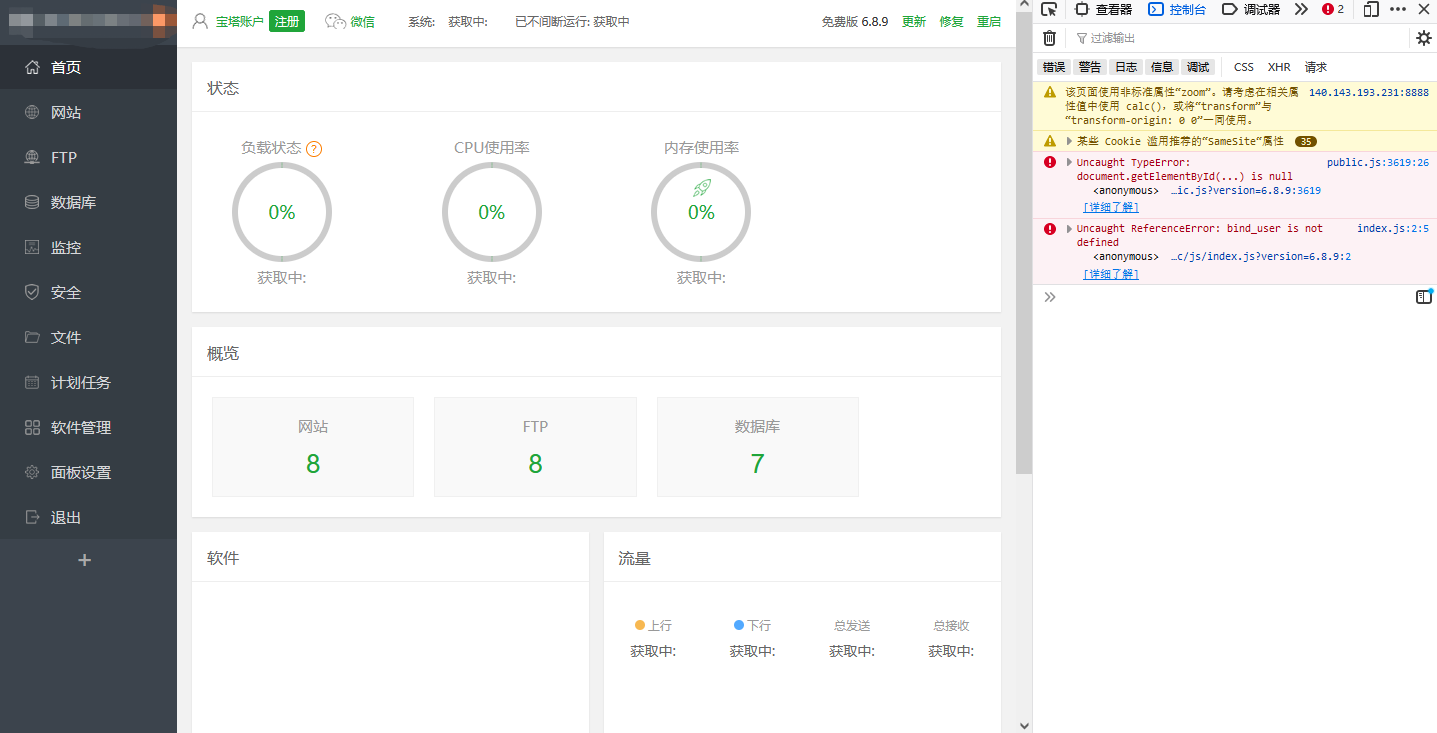Viewport: 1437px width, 733px height.
Task: Toggle the 日志 logs filter
Action: point(1126,67)
